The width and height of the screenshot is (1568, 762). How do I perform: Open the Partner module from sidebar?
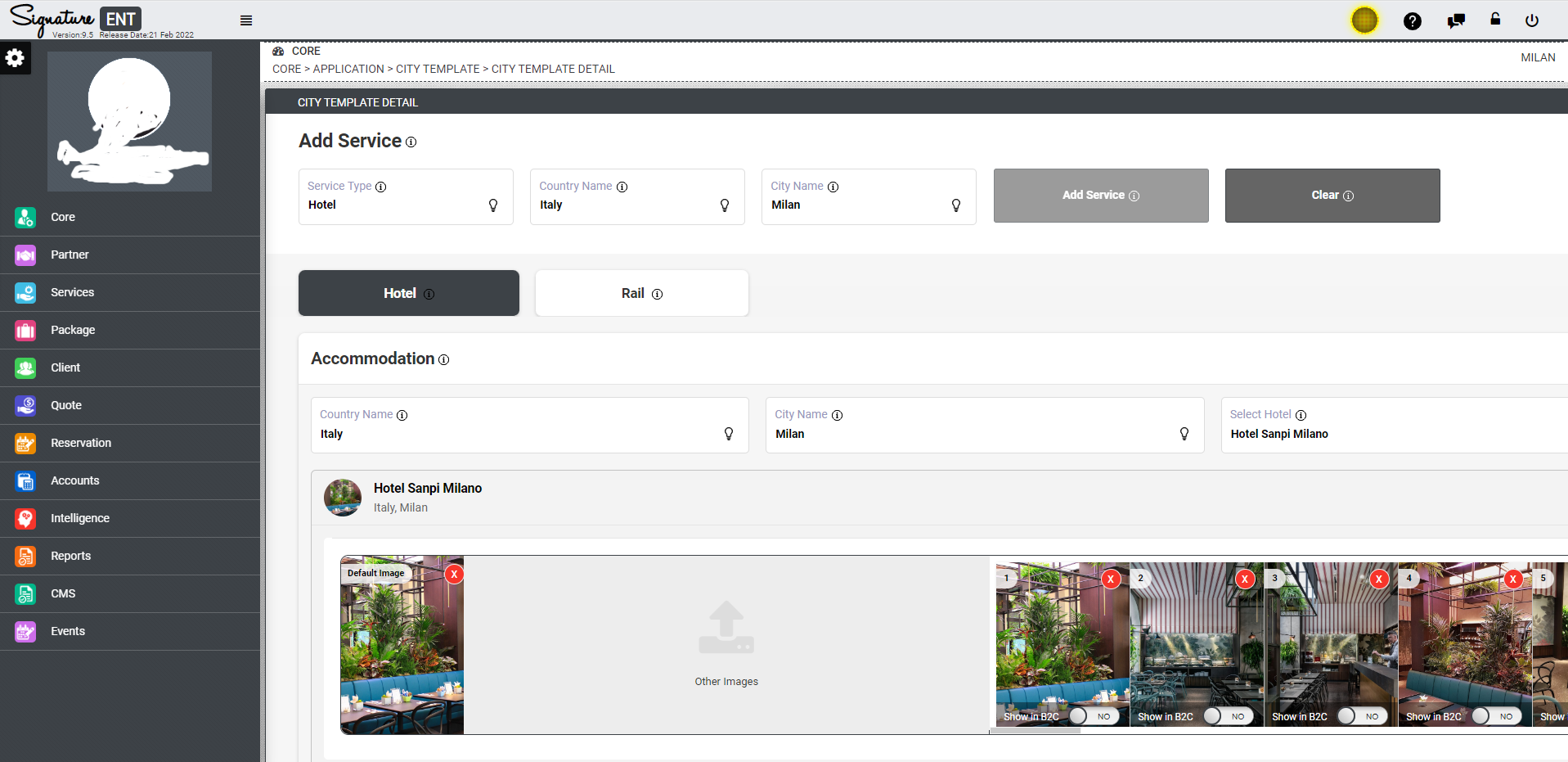coord(70,255)
